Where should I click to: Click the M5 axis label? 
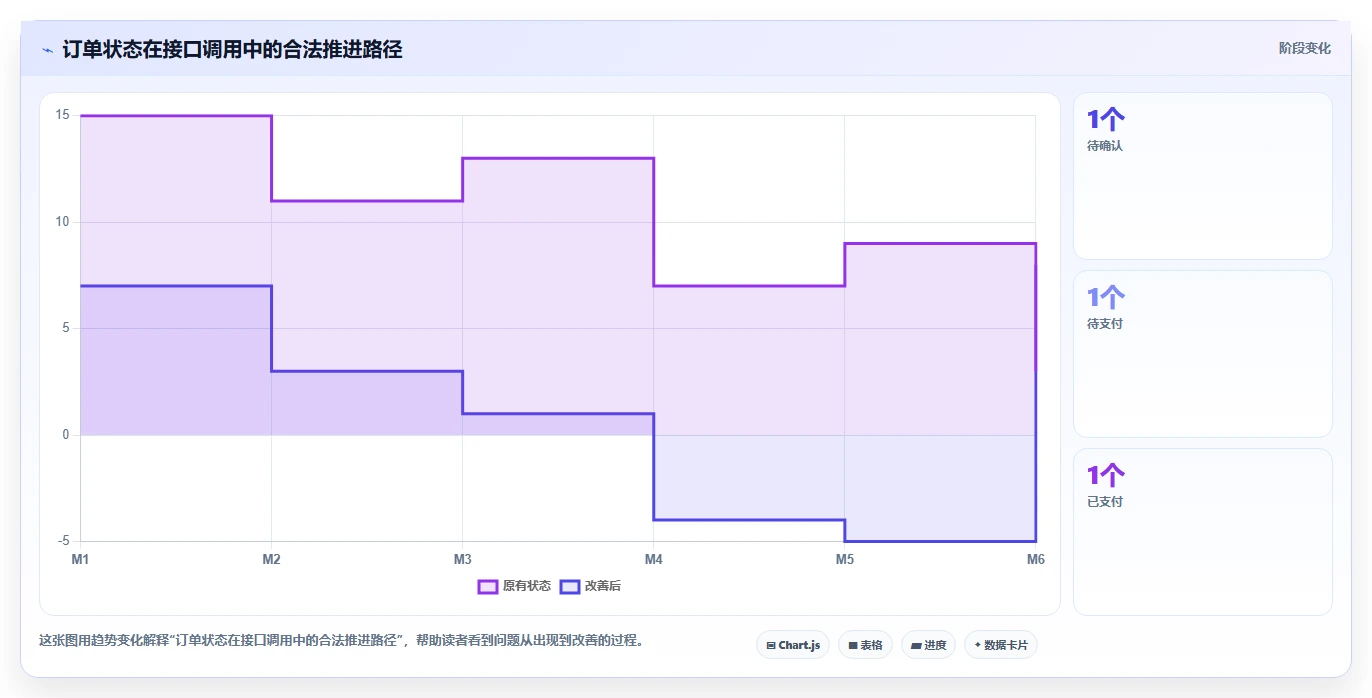[x=845, y=559]
